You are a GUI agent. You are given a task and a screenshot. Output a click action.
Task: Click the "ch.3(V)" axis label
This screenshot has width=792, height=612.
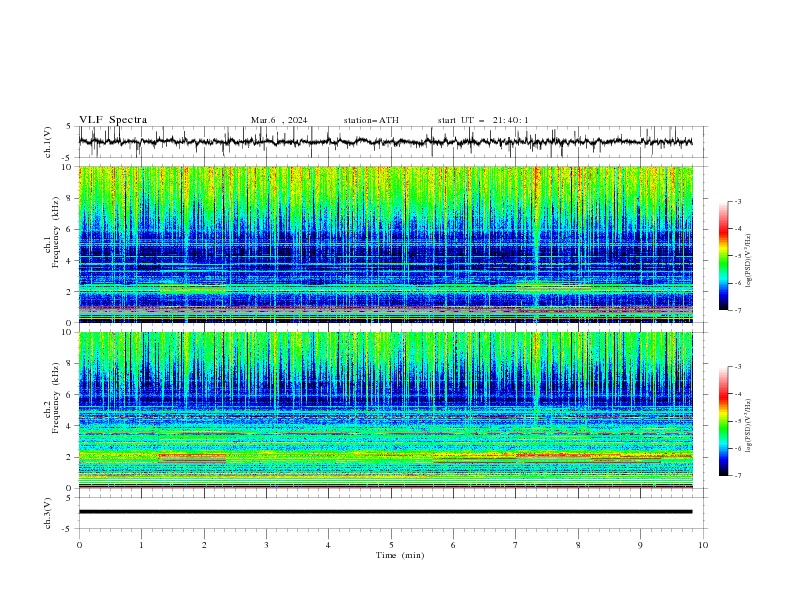click(48, 513)
